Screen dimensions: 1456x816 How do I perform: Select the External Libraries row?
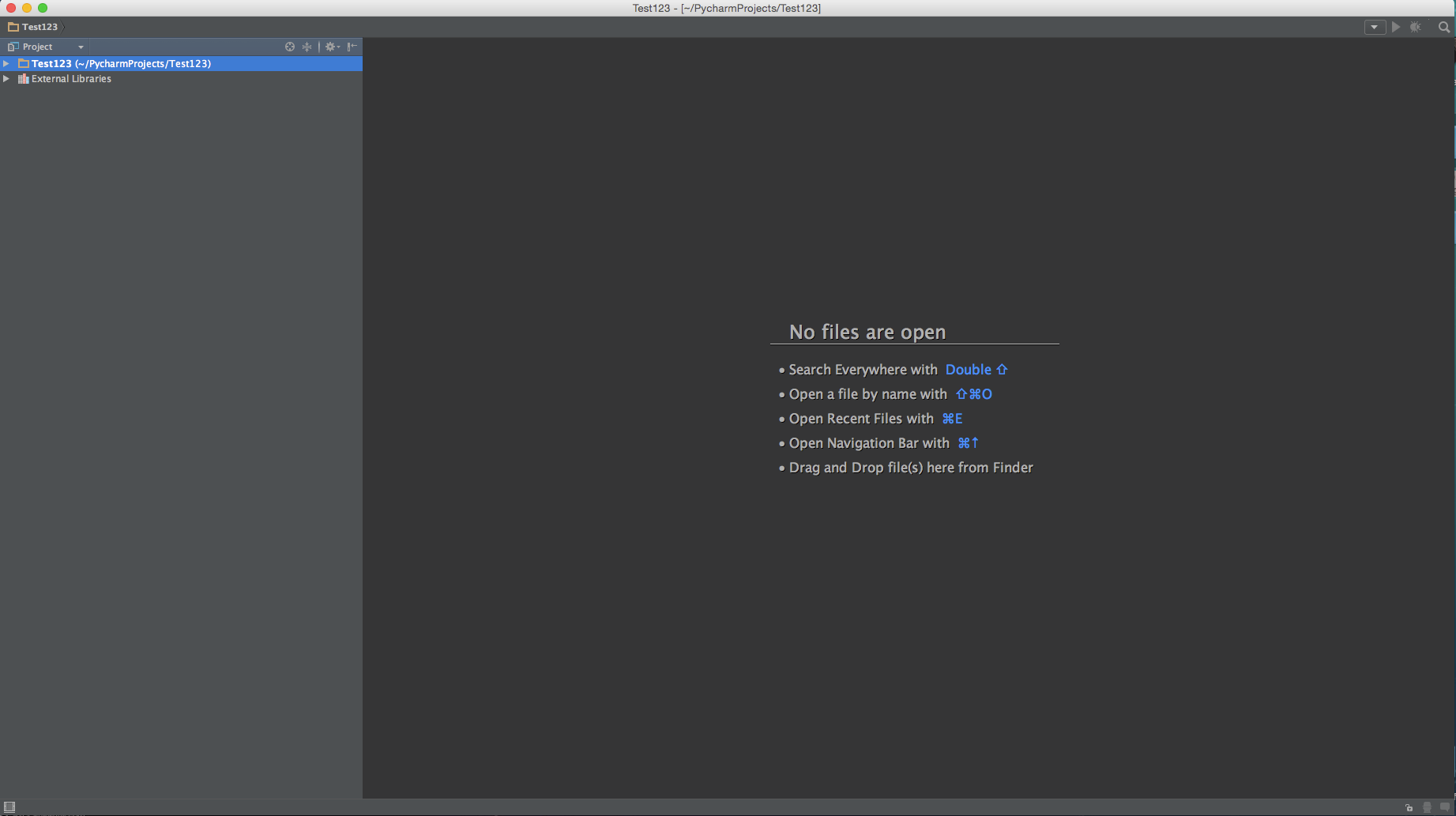point(70,78)
